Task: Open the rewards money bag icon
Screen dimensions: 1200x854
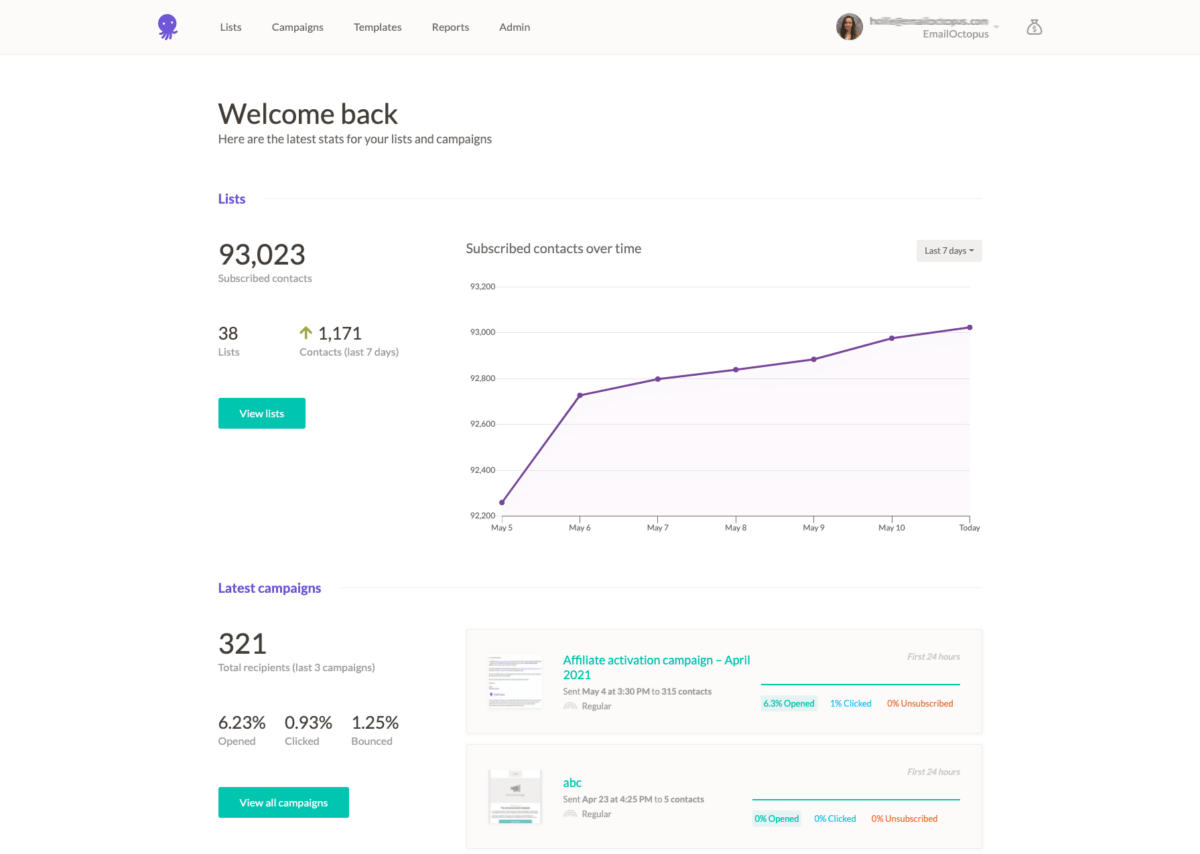Action: (1034, 27)
